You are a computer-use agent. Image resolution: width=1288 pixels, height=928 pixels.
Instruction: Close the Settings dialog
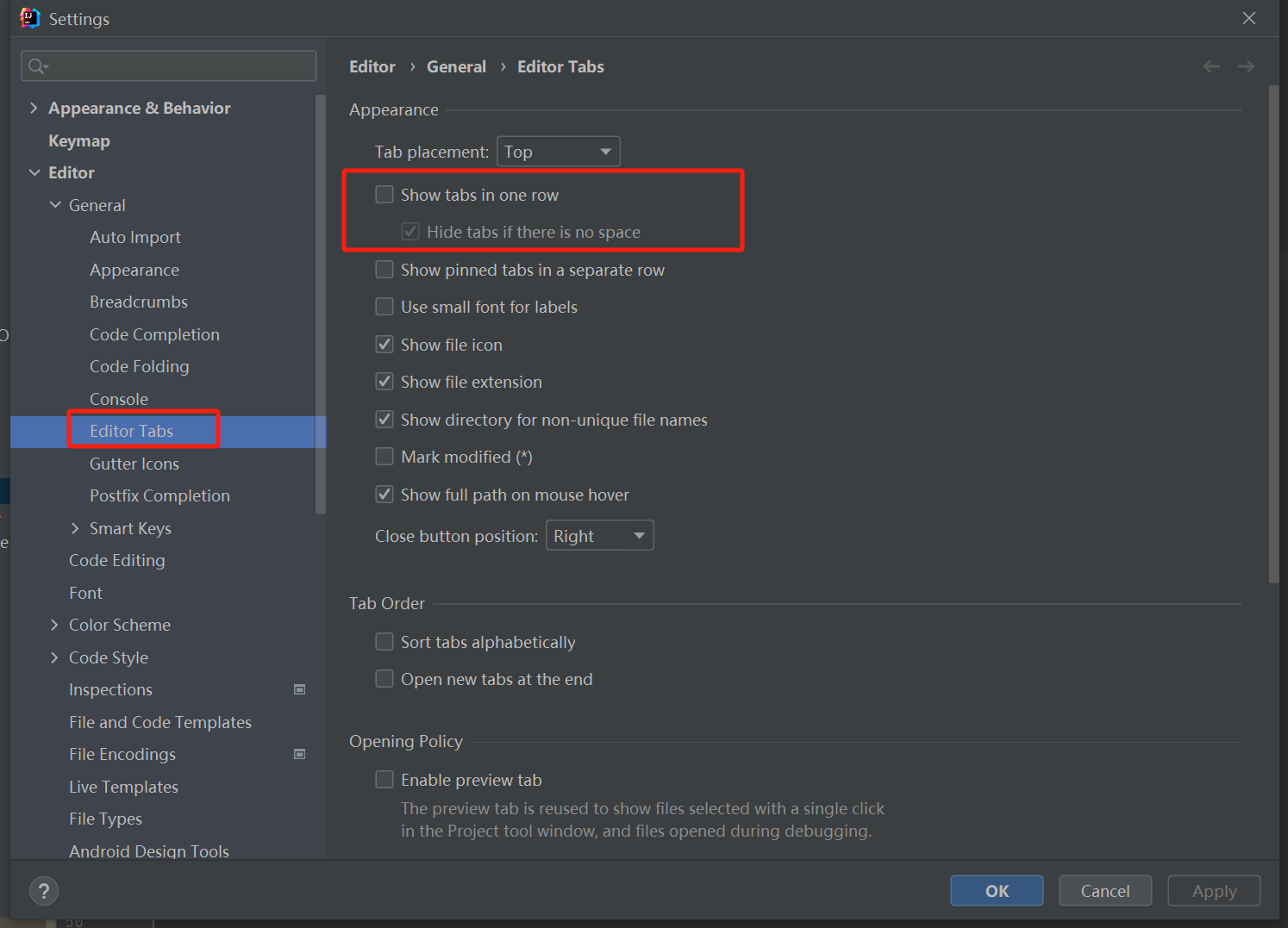[x=1248, y=18]
